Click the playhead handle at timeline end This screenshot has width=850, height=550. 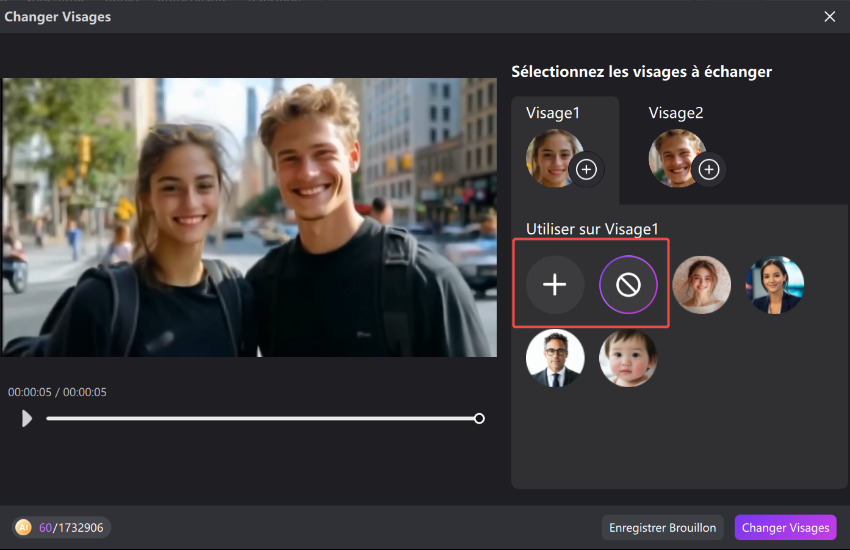(479, 419)
